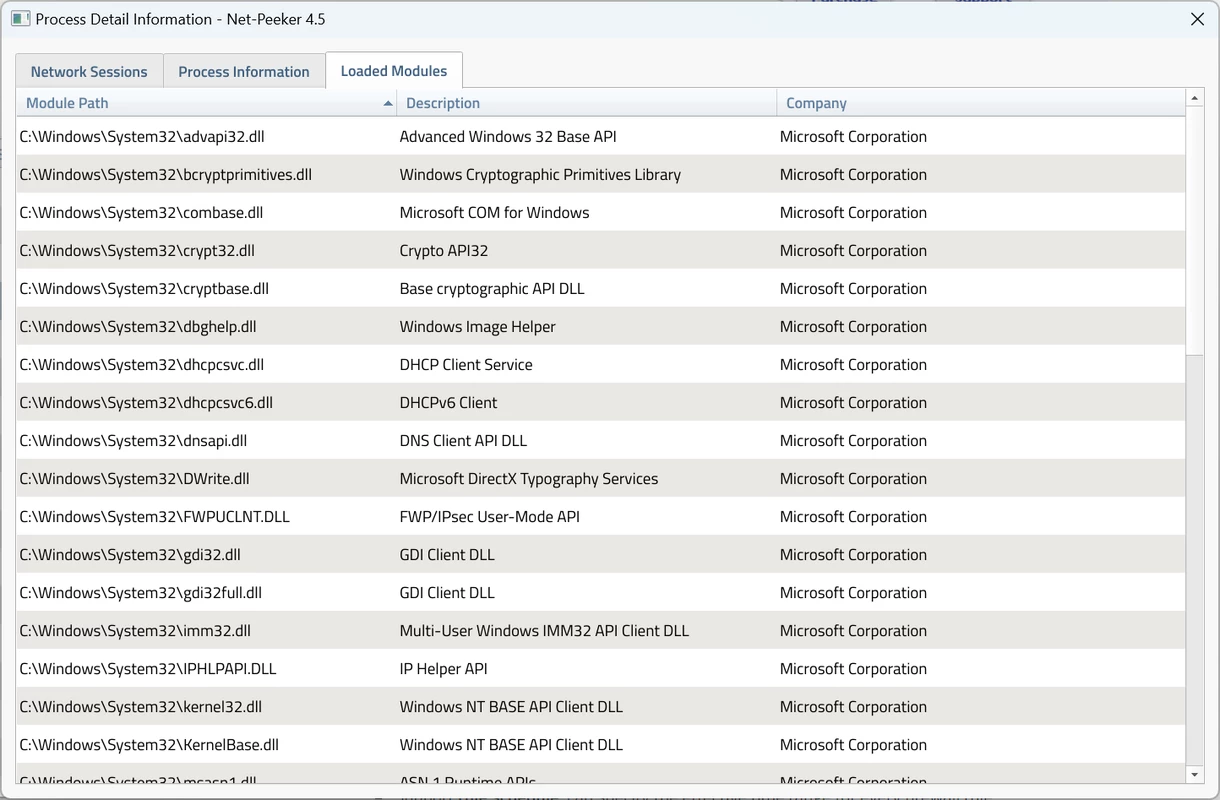
Task: Select the advapi32.dll module path
Action: point(142,137)
